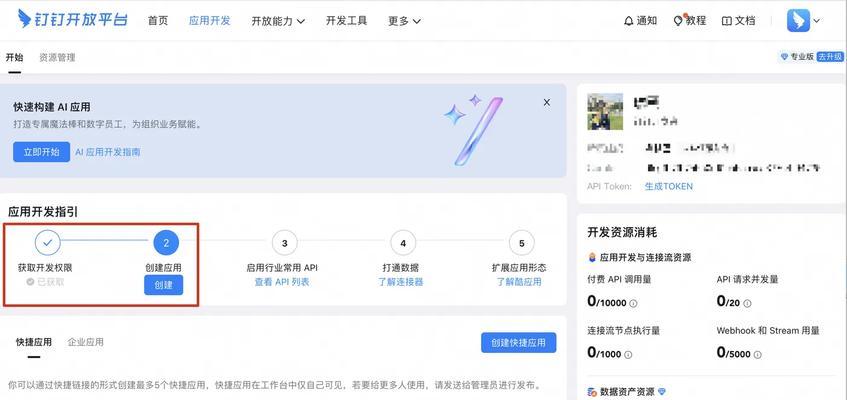Click the tutorial lightbulb icon
The height and width of the screenshot is (400, 847).
pyautogui.click(x=678, y=21)
